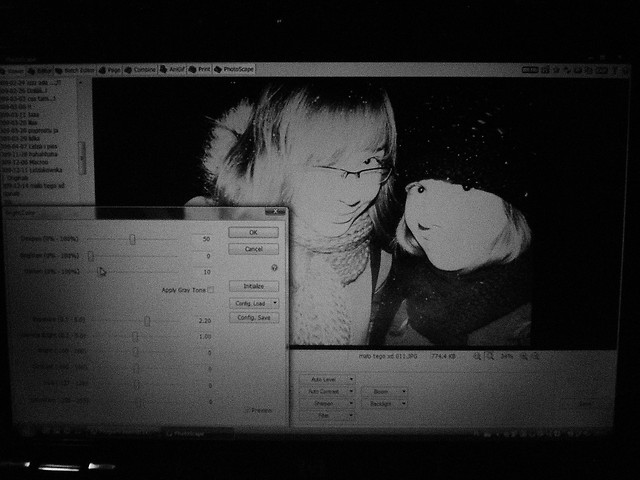Switch to the Editor tab
Viewport: 640px width, 480px height.
[40, 71]
